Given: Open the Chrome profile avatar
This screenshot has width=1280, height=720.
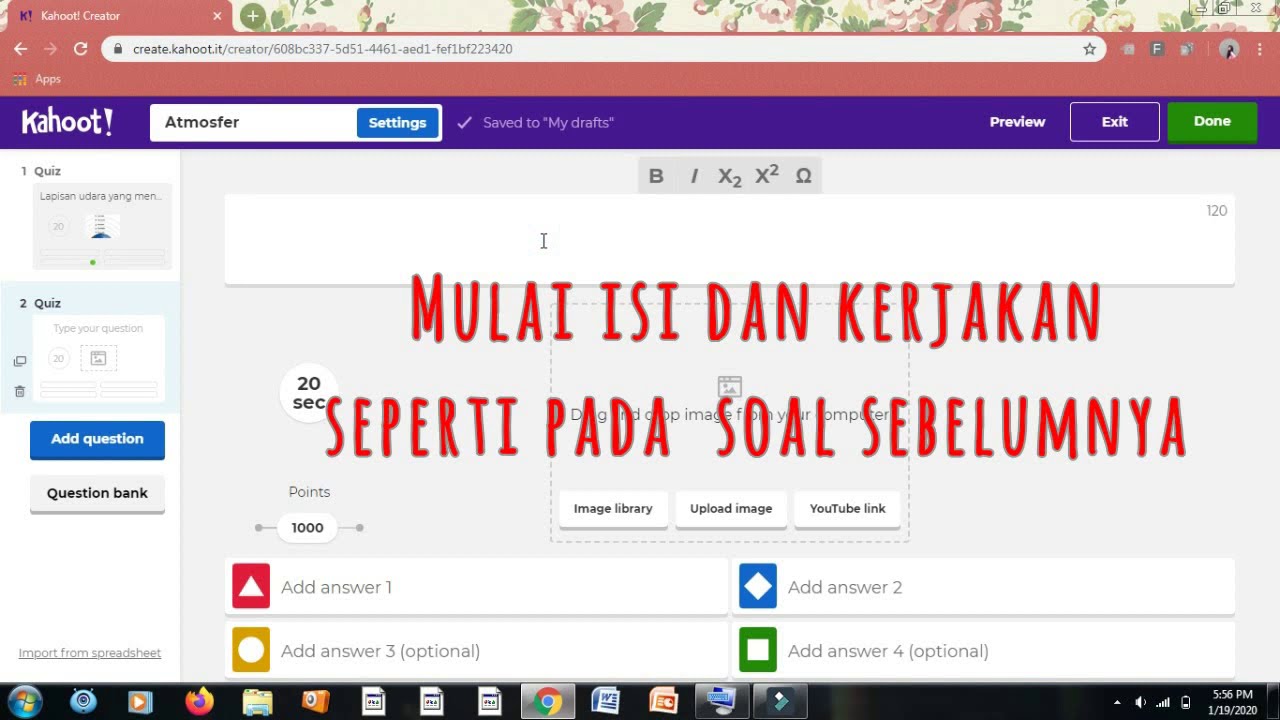Looking at the screenshot, I should pos(1230,49).
